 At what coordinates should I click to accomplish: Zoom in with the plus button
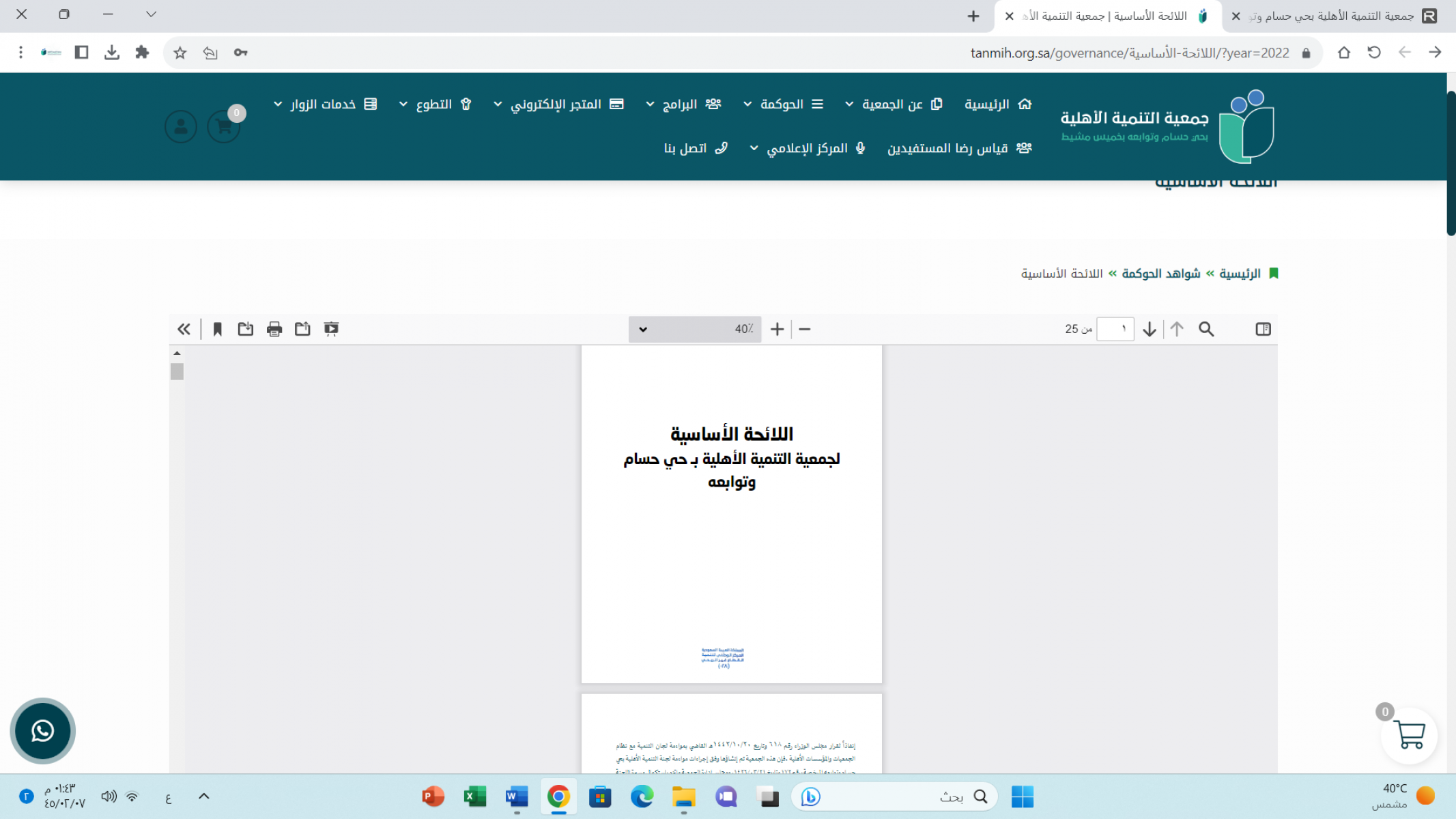777,329
